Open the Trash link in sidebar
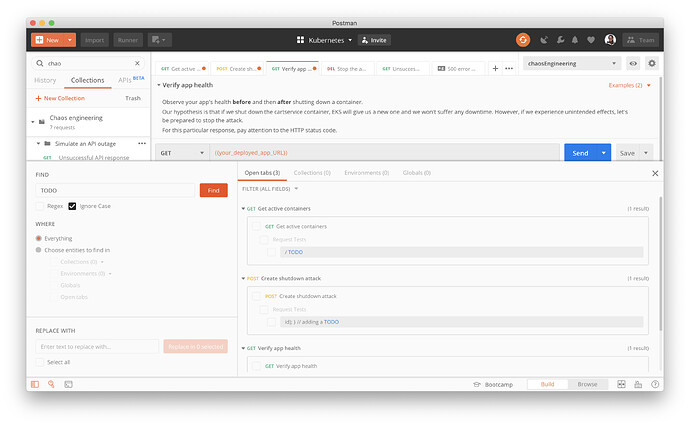The width and height of the screenshot is (690, 426). pos(132,98)
